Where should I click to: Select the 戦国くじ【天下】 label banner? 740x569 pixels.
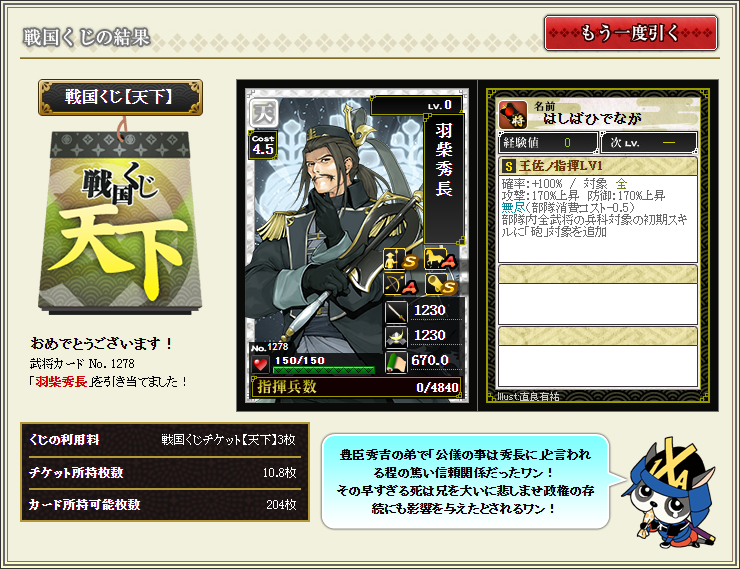pyautogui.click(x=120, y=97)
